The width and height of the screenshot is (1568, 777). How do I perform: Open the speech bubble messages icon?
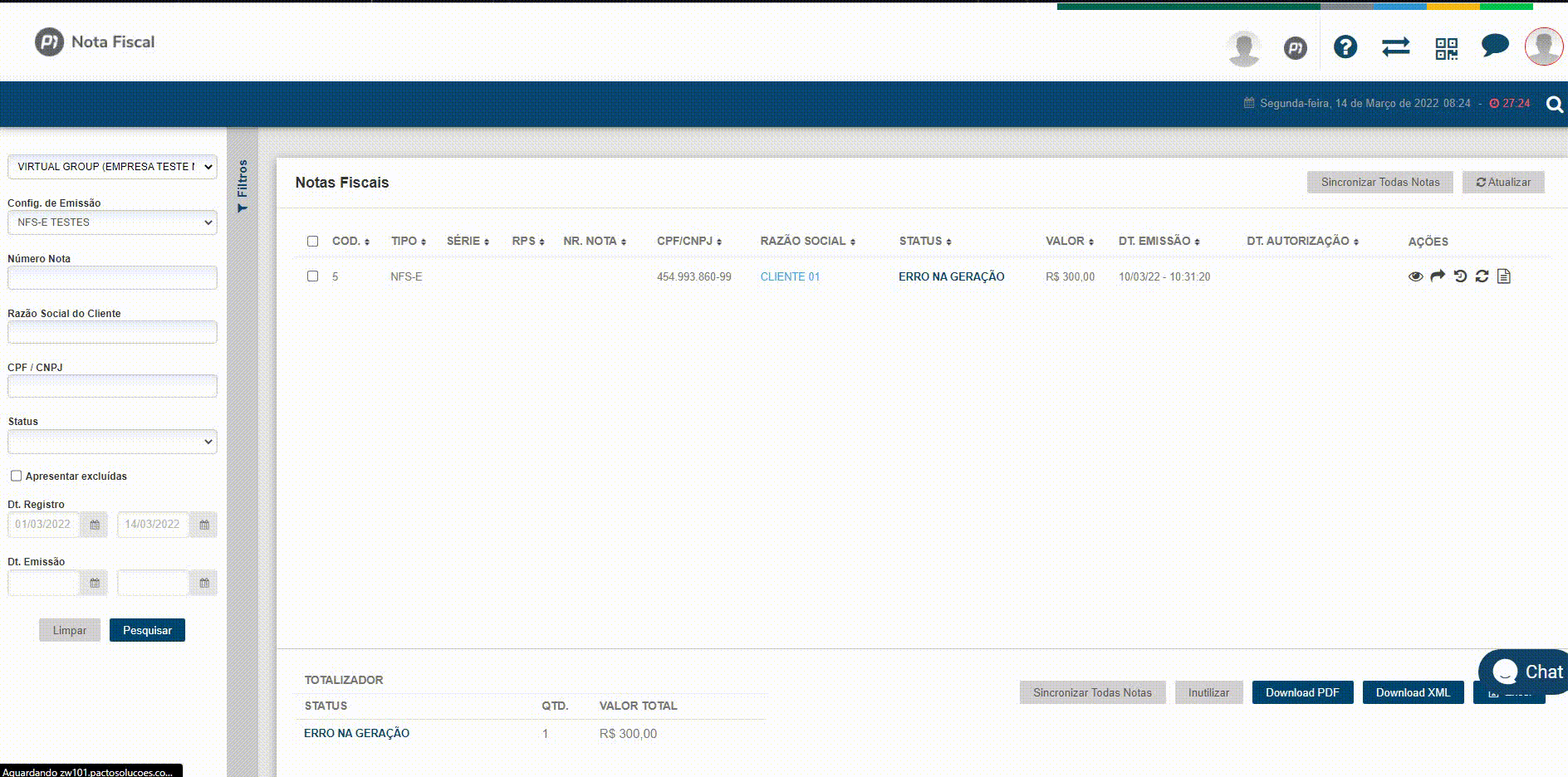point(1495,46)
